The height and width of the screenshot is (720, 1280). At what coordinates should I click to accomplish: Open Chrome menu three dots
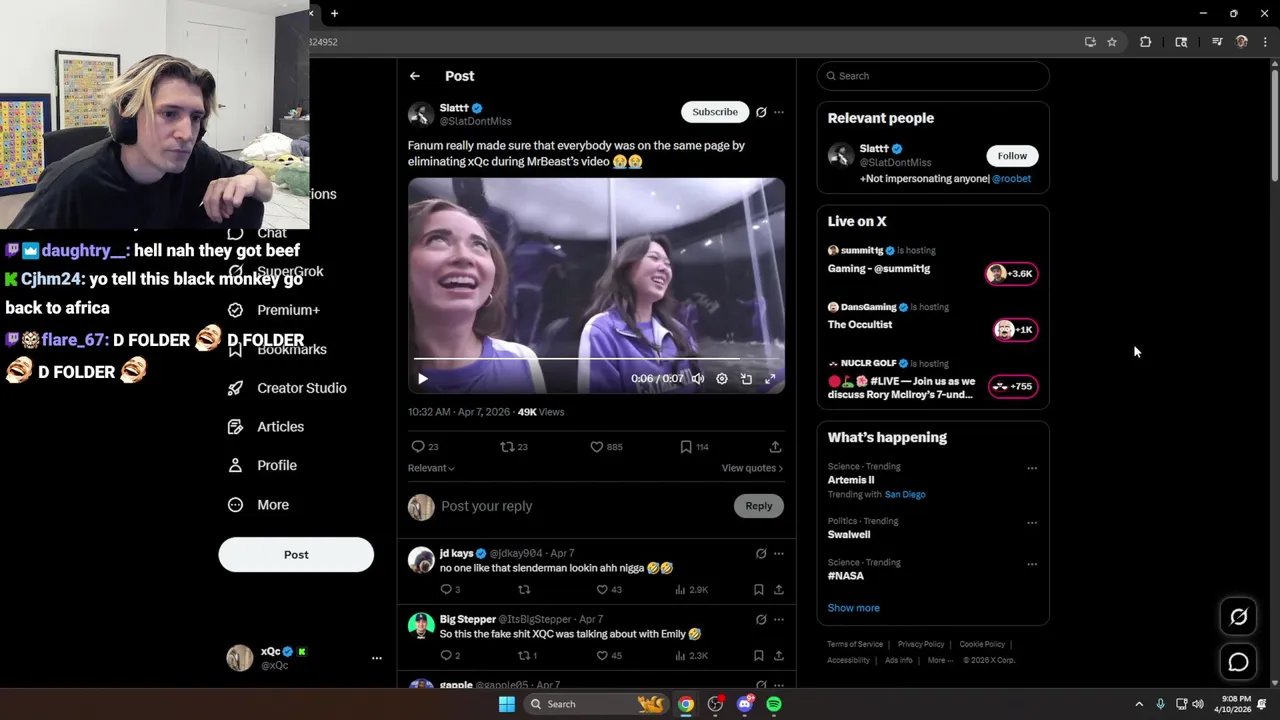1265,42
